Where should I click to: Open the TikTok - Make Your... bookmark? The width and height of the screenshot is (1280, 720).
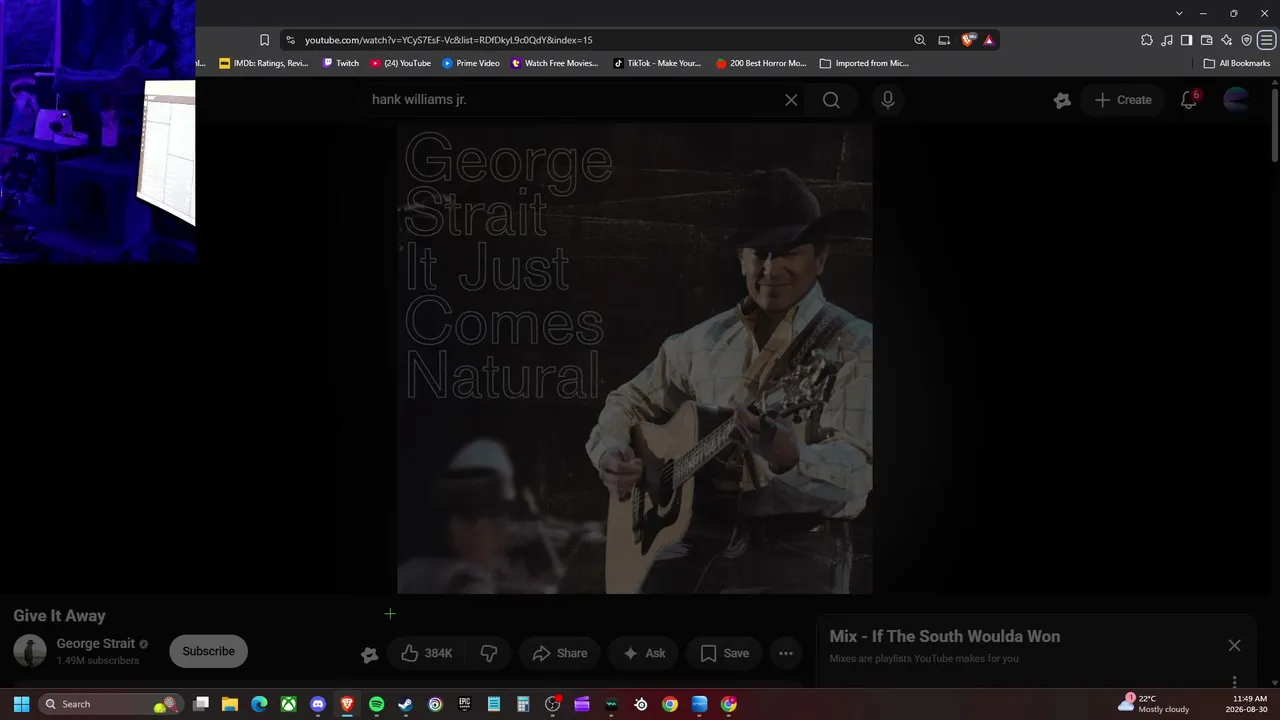tap(657, 63)
